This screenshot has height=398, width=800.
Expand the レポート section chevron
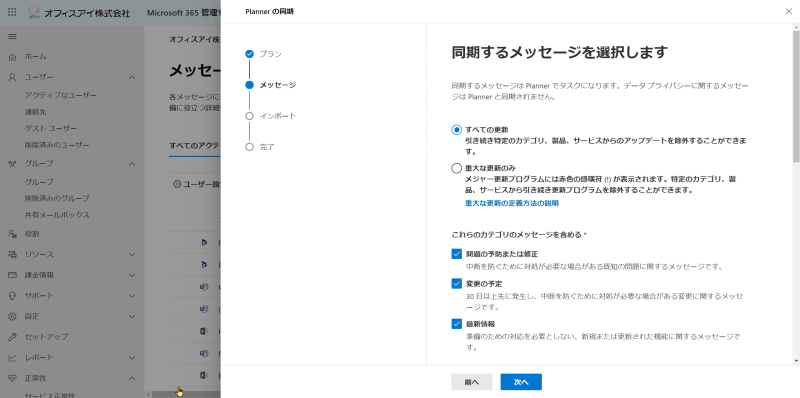tap(132, 358)
